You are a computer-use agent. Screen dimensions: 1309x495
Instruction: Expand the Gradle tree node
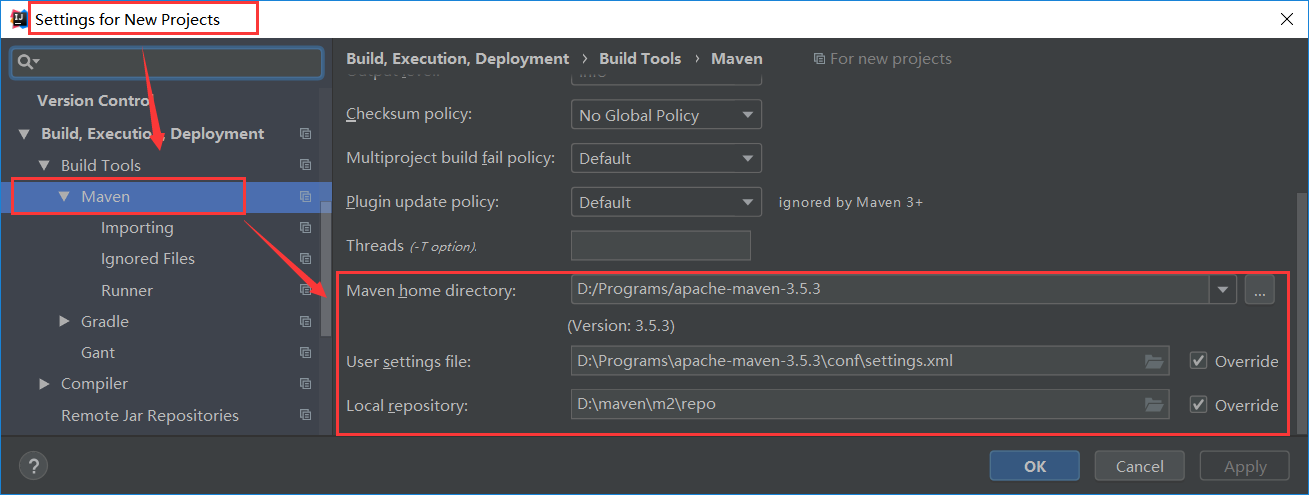[65, 321]
